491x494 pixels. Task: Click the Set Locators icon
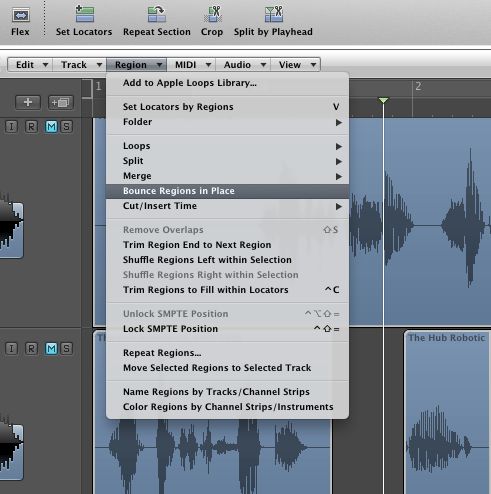(x=85, y=14)
